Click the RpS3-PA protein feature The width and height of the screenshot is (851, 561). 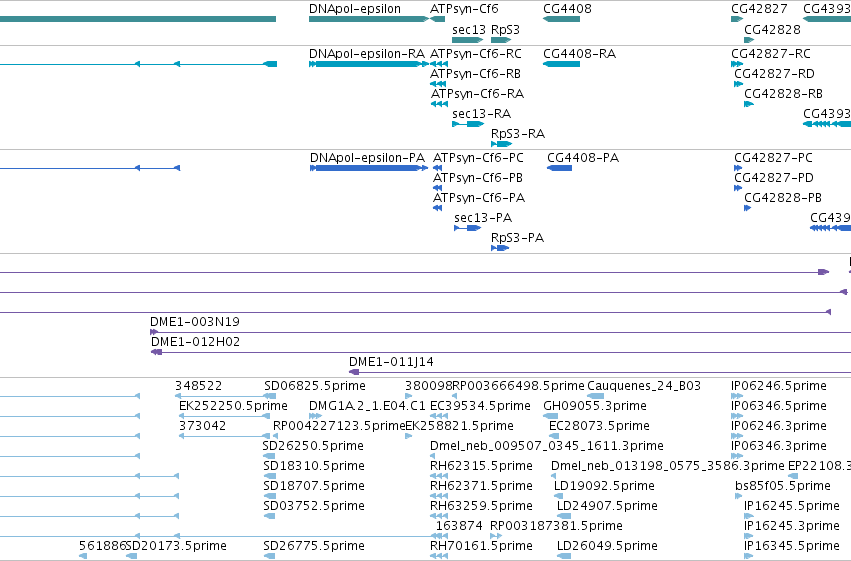pos(500,248)
